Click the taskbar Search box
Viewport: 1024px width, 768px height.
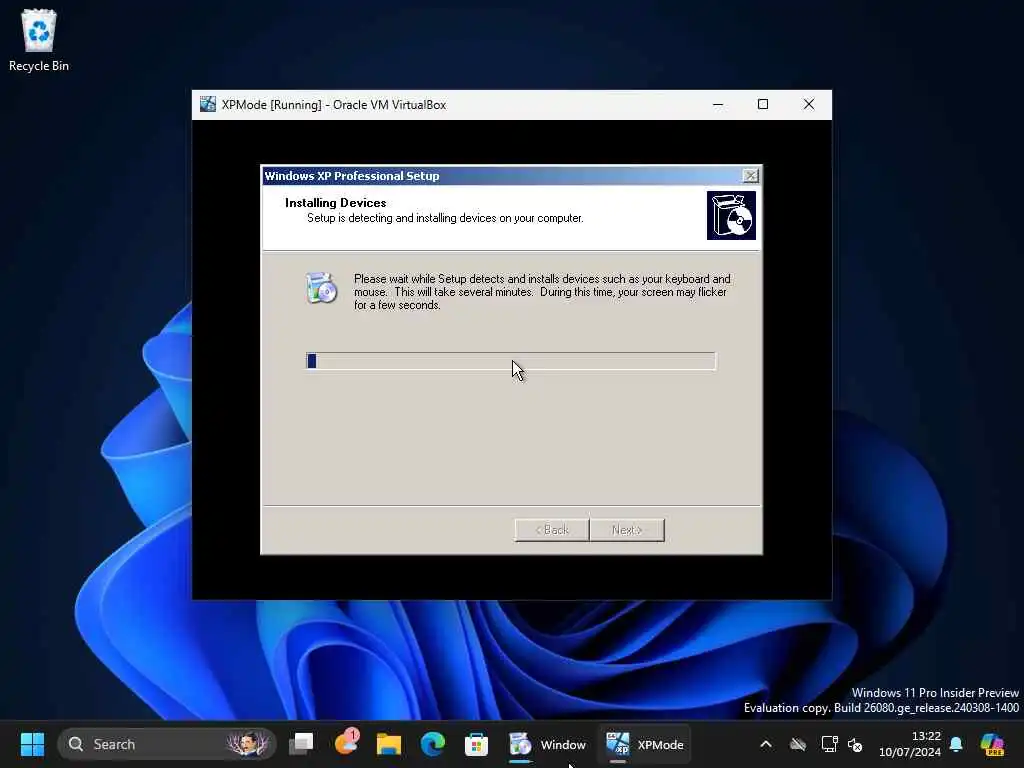pos(167,744)
